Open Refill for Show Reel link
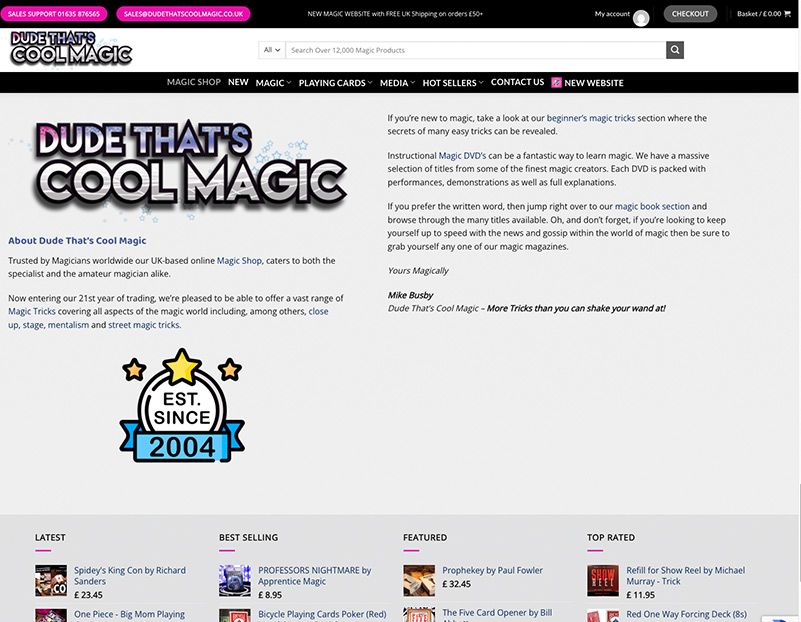Image resolution: width=801 pixels, height=622 pixels. click(686, 576)
